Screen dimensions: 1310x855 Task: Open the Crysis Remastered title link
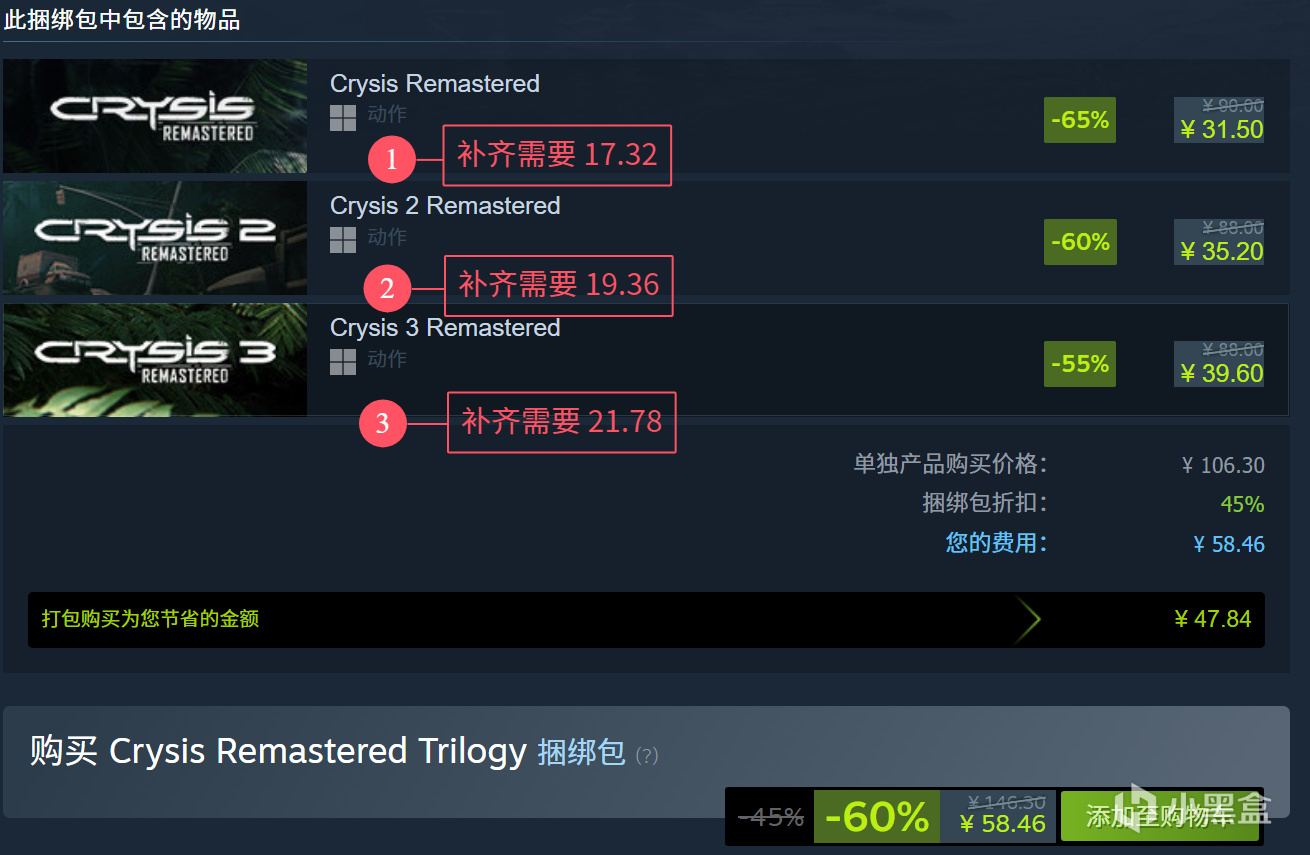tap(435, 84)
